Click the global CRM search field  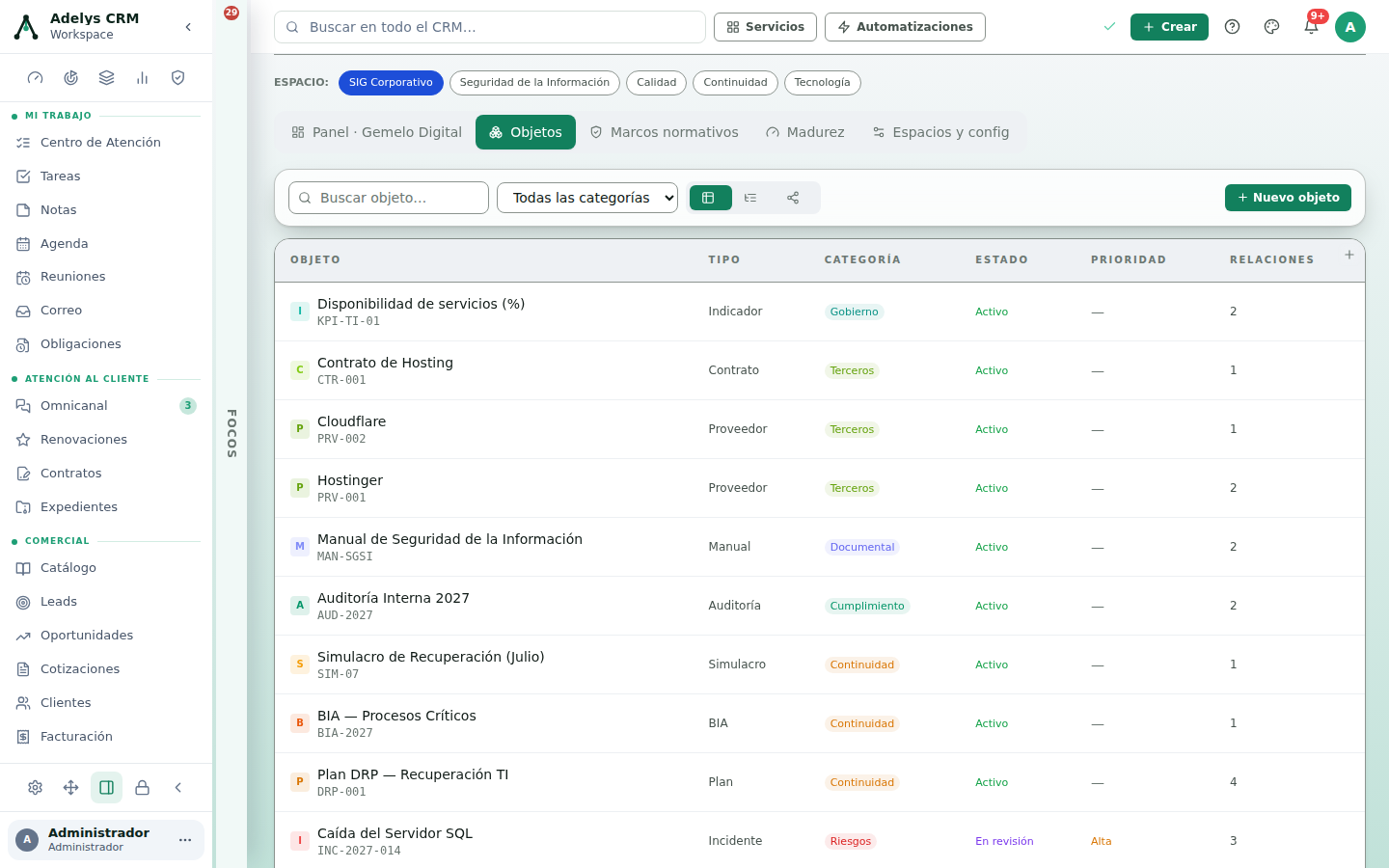click(x=490, y=27)
